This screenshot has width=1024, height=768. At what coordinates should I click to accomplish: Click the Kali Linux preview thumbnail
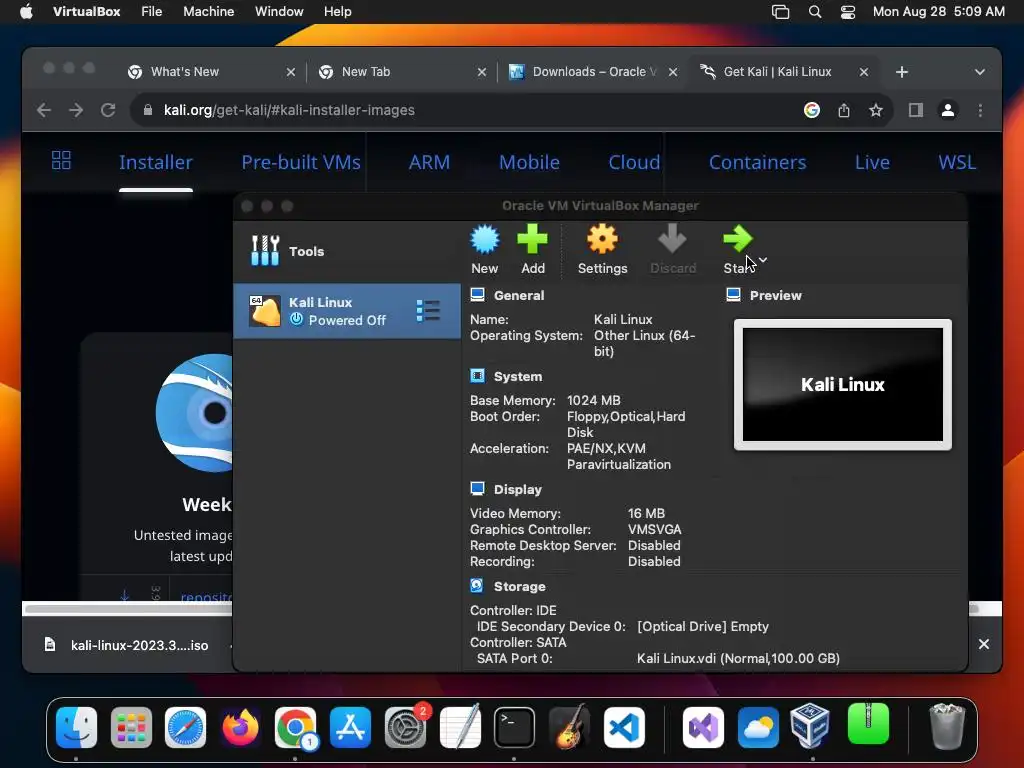(842, 385)
